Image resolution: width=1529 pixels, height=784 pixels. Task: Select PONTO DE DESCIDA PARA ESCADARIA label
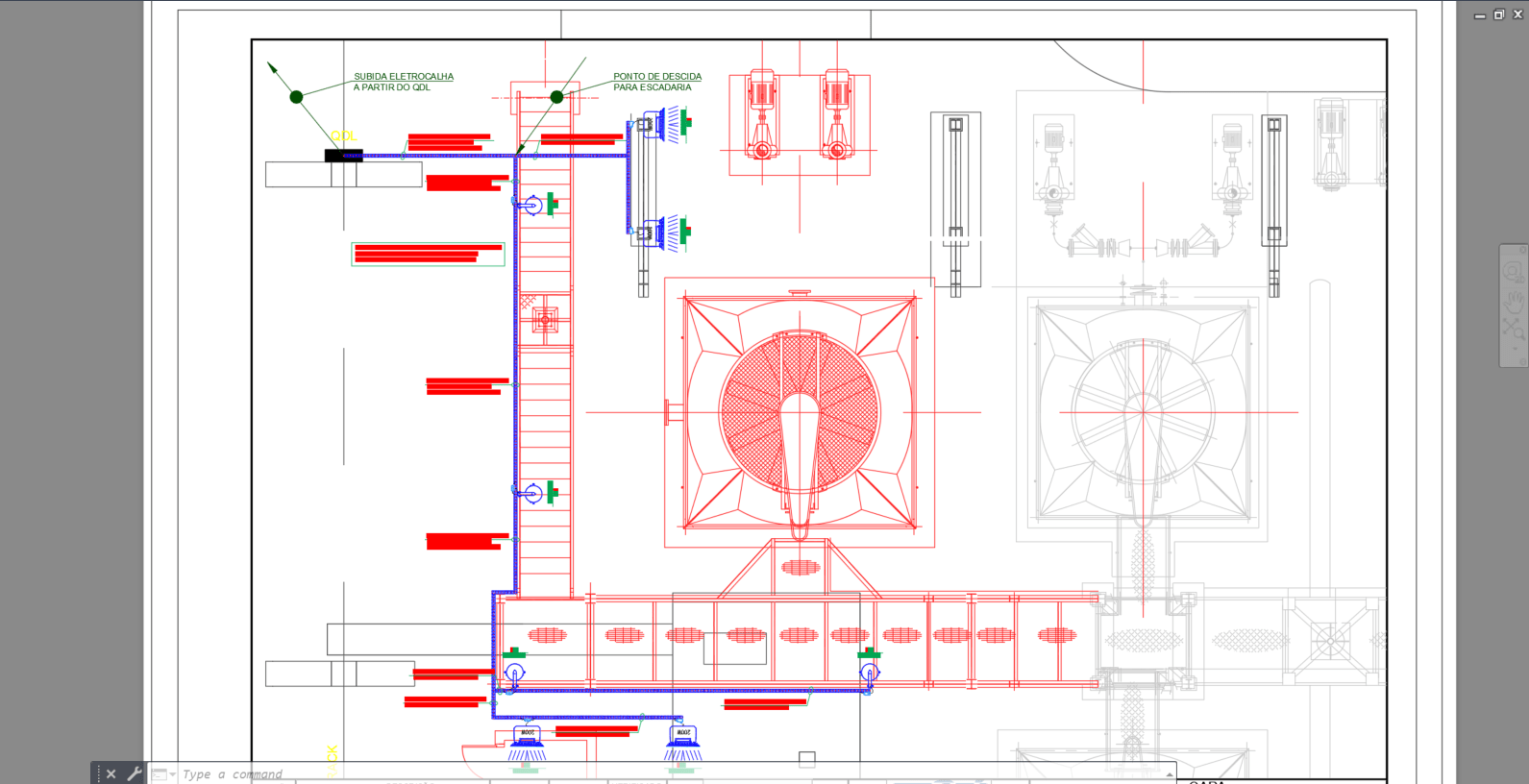[x=657, y=82]
